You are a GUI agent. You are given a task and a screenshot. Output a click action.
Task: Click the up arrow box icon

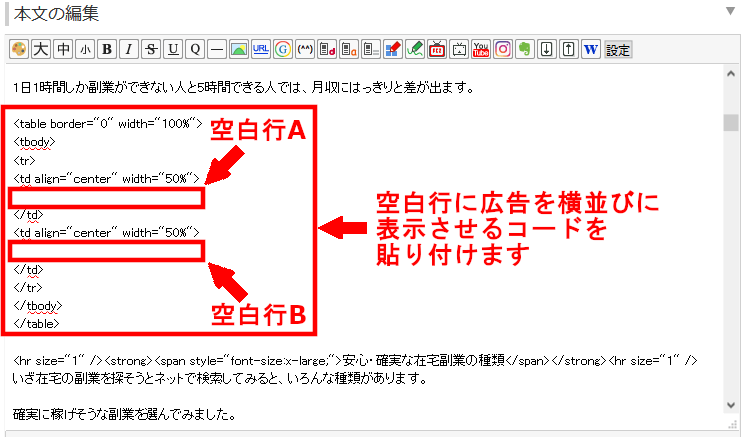(569, 49)
